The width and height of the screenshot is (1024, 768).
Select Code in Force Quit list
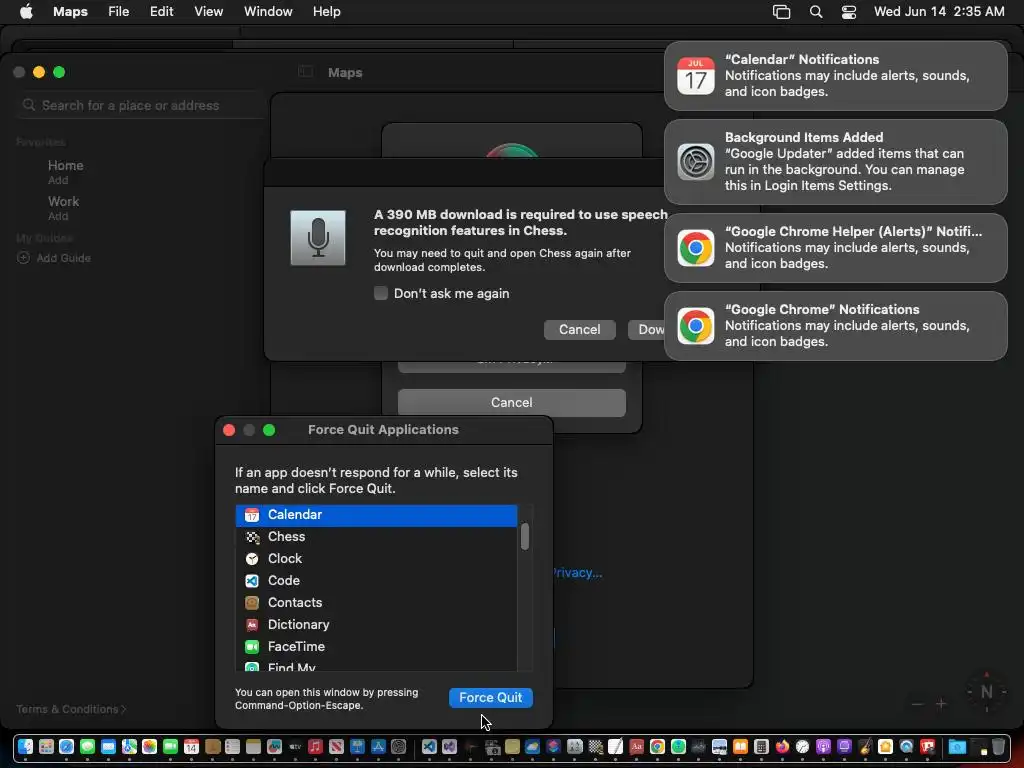pos(376,581)
